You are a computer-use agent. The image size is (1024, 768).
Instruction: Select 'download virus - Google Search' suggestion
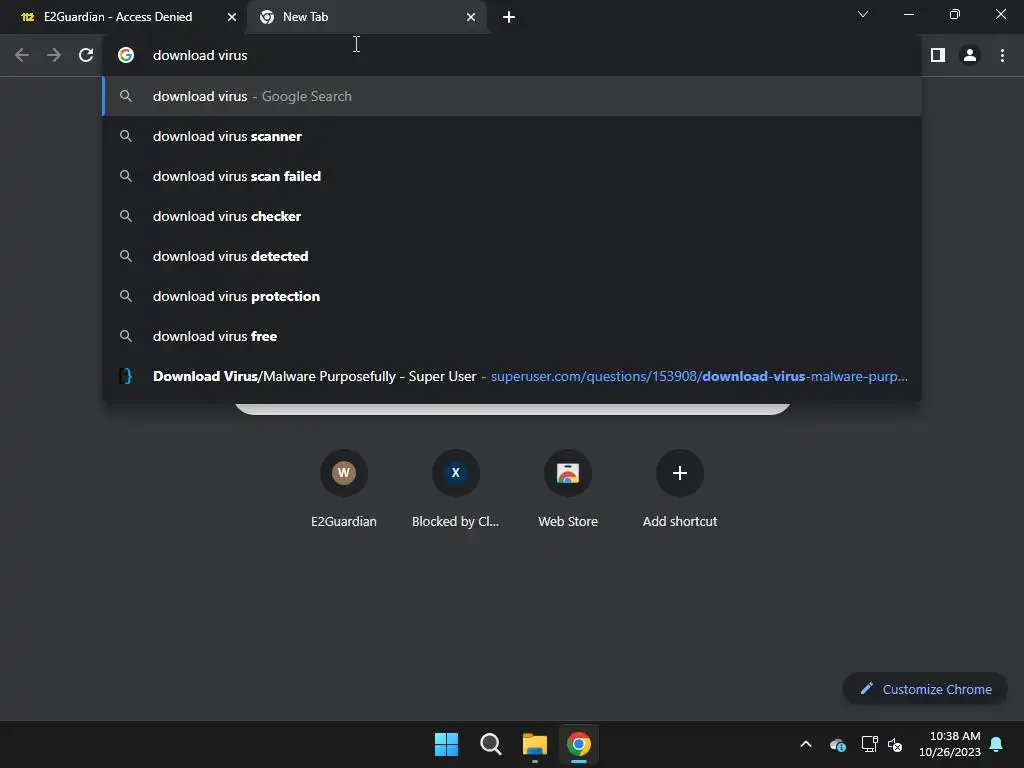(512, 96)
